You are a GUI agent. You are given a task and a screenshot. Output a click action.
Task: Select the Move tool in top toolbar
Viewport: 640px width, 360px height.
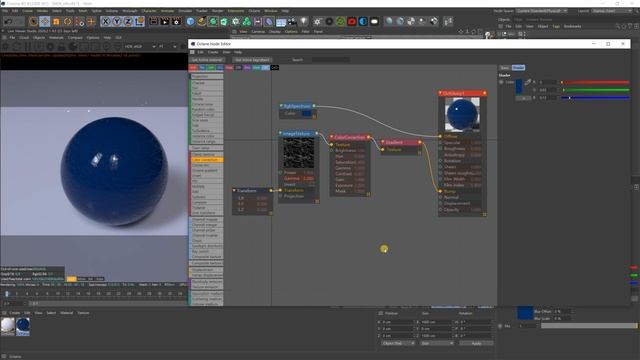(44, 21)
